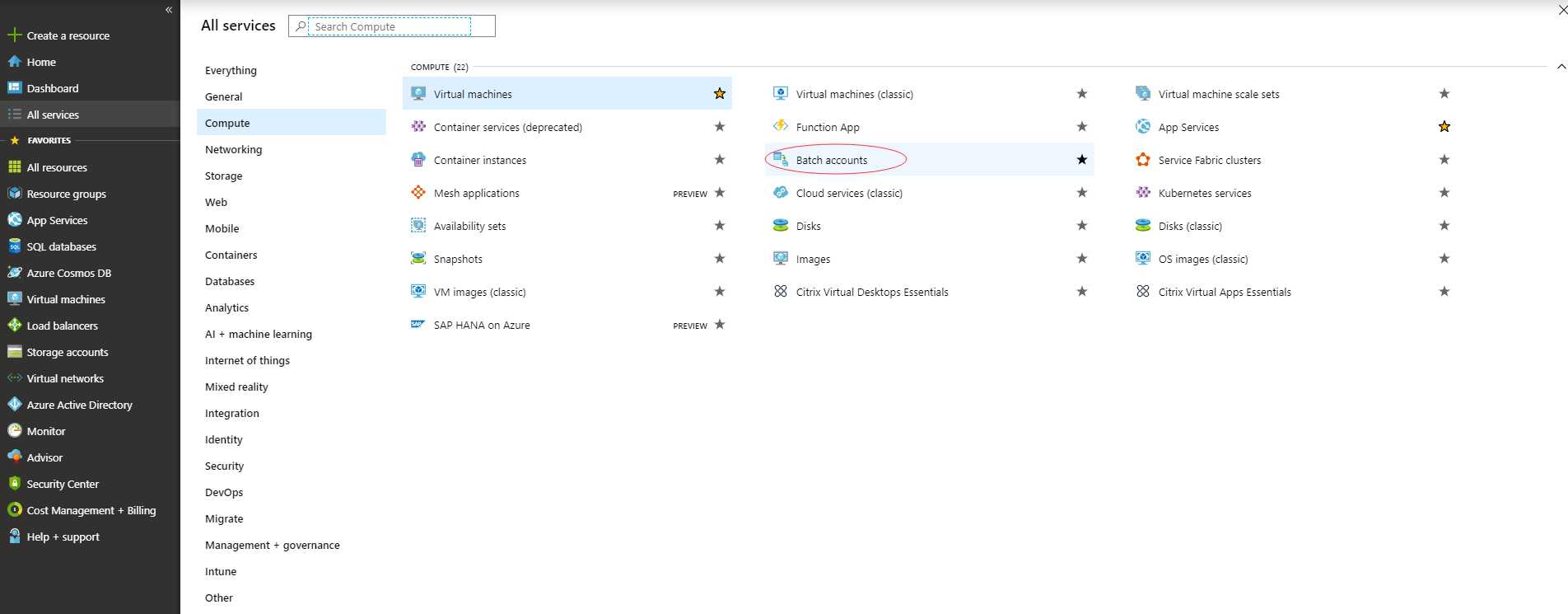Click the Create a resource plus icon
This screenshot has width=1568, height=614.
14,35
